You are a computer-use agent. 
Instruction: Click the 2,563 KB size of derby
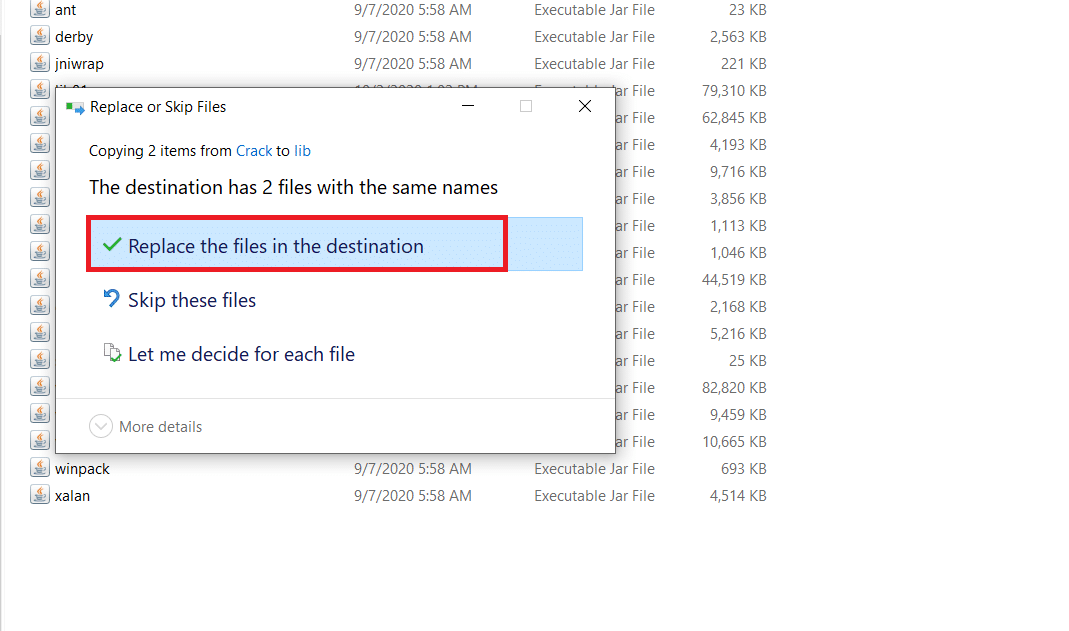(x=738, y=37)
